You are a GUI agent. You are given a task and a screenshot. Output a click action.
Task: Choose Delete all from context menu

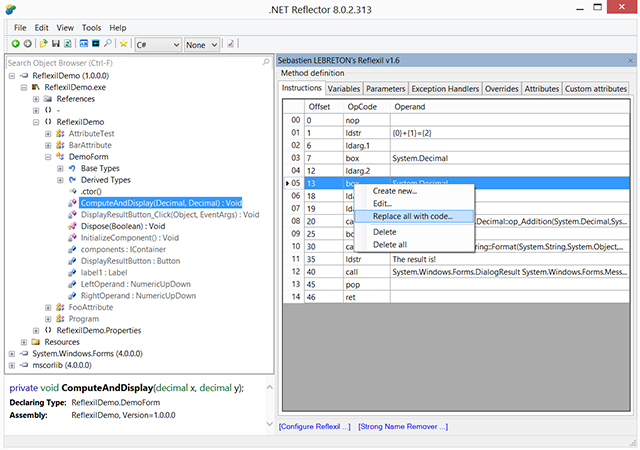click(x=414, y=245)
